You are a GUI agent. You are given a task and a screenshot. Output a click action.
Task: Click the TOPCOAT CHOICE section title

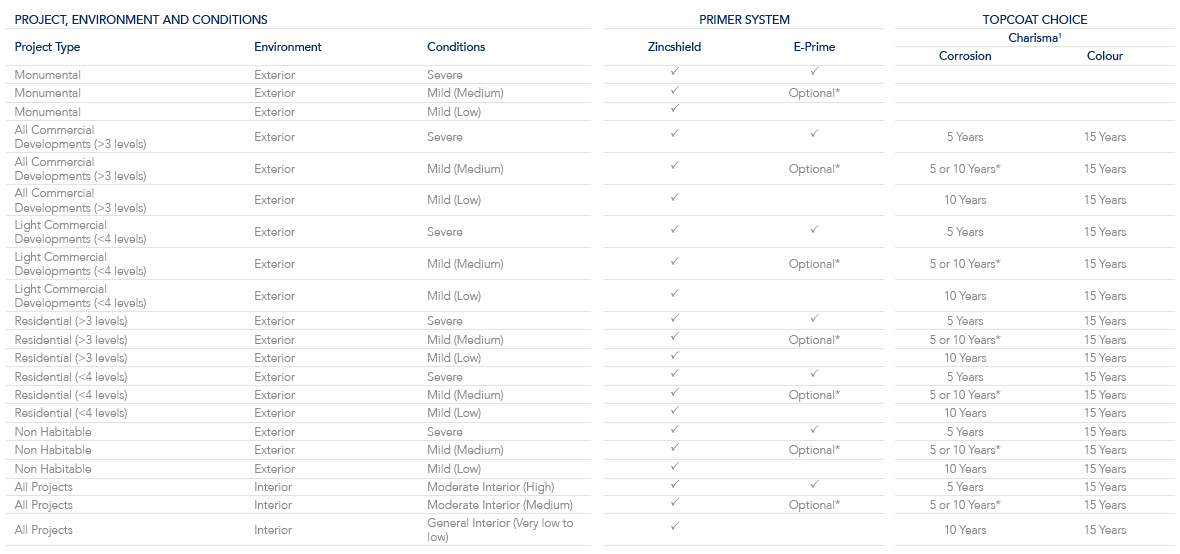[x=1034, y=19]
